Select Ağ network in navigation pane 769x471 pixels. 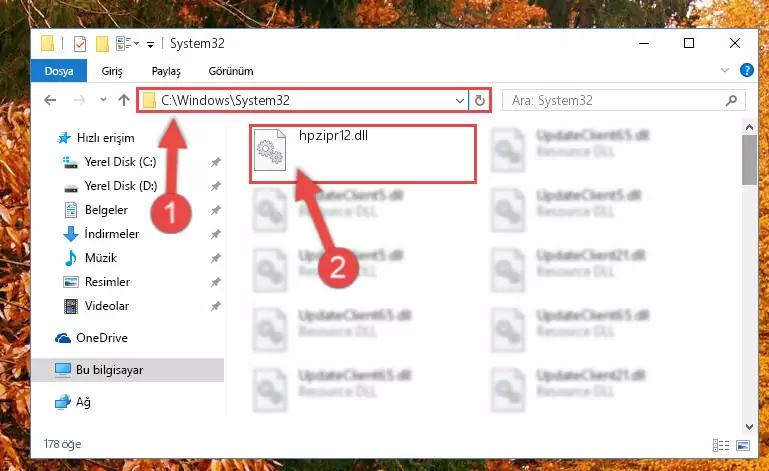click(x=83, y=402)
